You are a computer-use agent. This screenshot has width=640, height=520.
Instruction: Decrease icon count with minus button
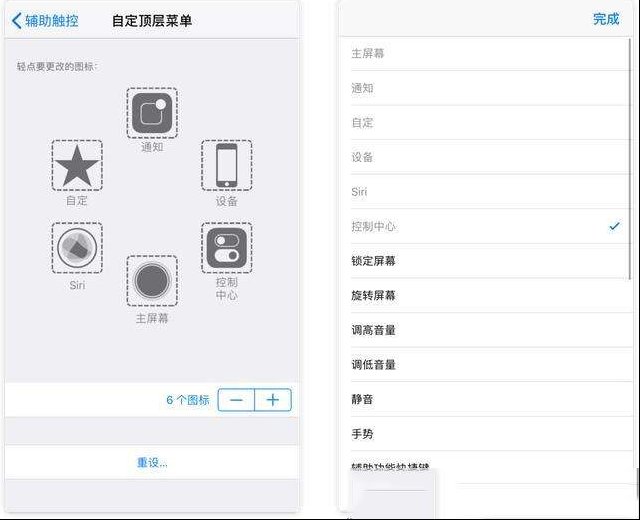point(236,400)
